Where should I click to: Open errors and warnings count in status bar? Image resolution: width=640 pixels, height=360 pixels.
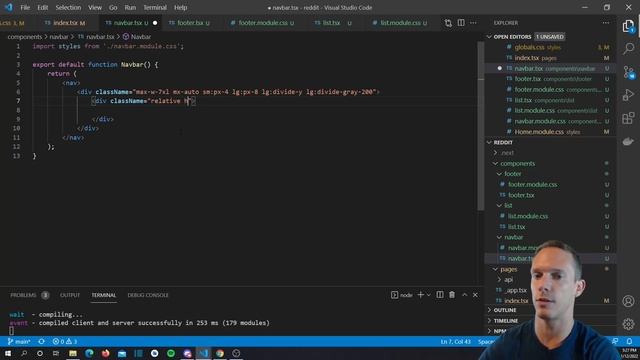point(64,341)
